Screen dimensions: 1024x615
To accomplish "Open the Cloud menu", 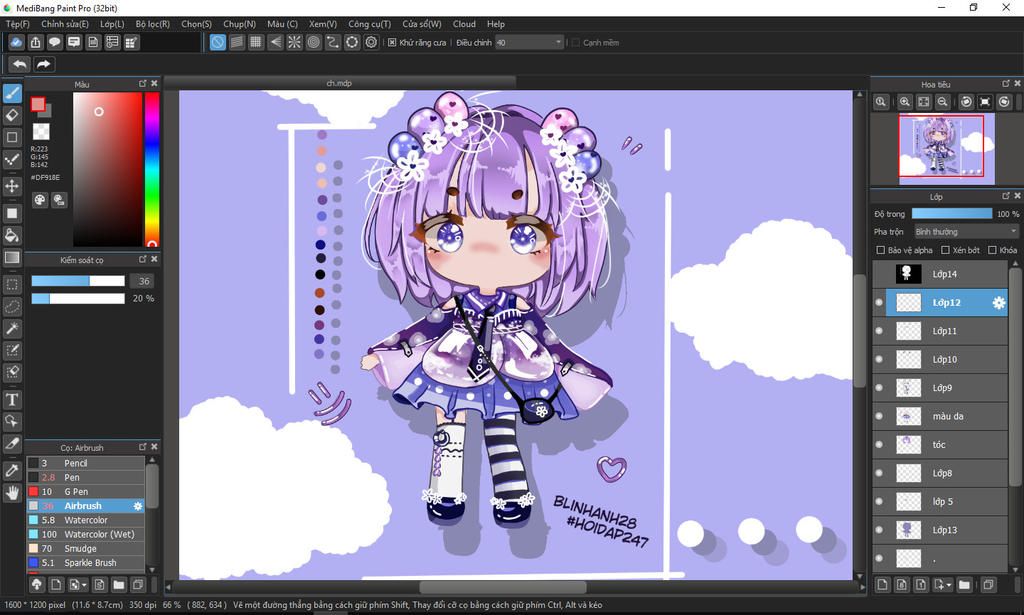I will click(x=464, y=24).
